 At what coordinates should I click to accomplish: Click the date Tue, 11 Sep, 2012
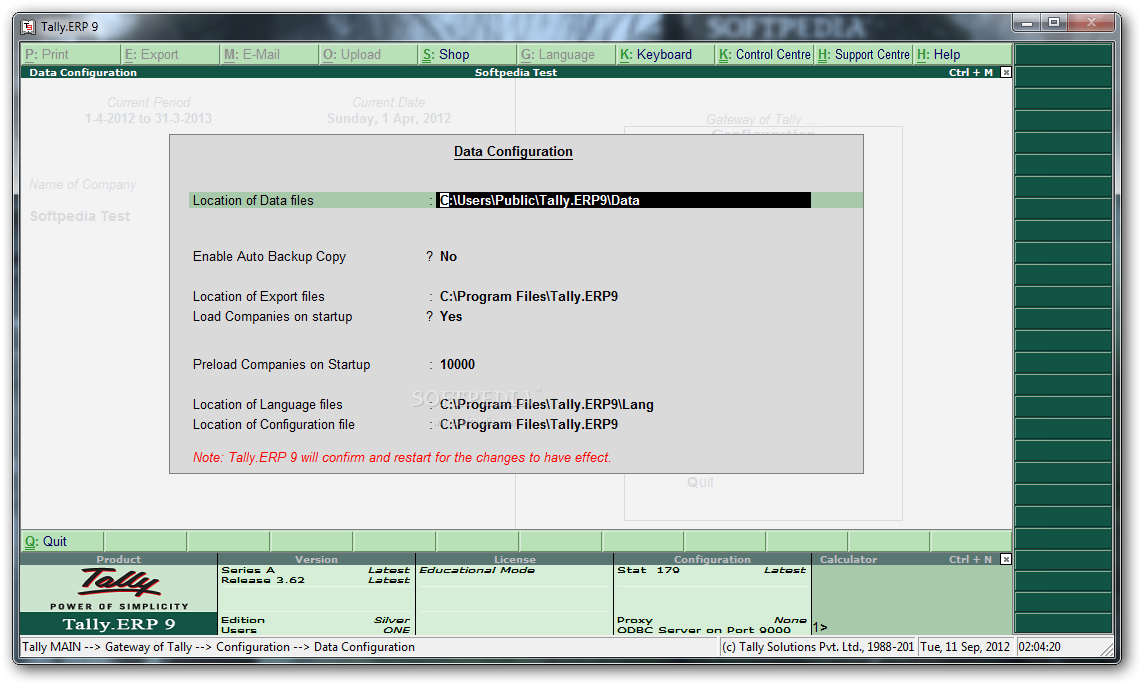965,646
